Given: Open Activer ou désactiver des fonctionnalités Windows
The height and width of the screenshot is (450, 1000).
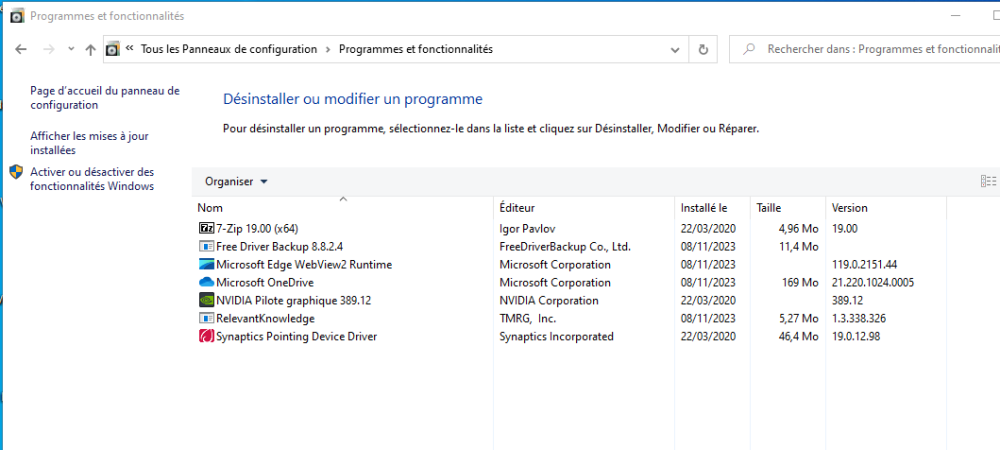Looking at the screenshot, I should pos(92,179).
